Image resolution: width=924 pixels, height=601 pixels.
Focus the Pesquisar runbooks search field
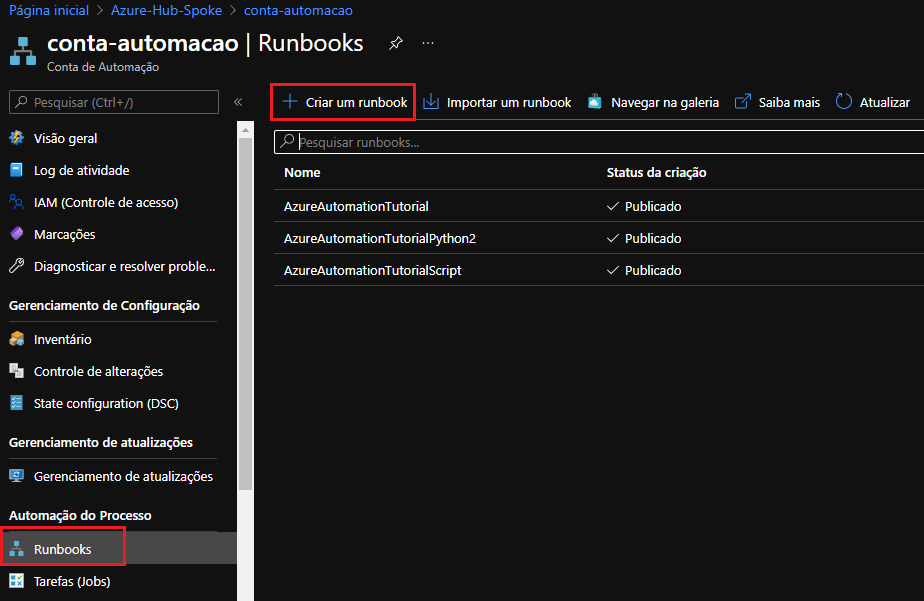(x=600, y=143)
